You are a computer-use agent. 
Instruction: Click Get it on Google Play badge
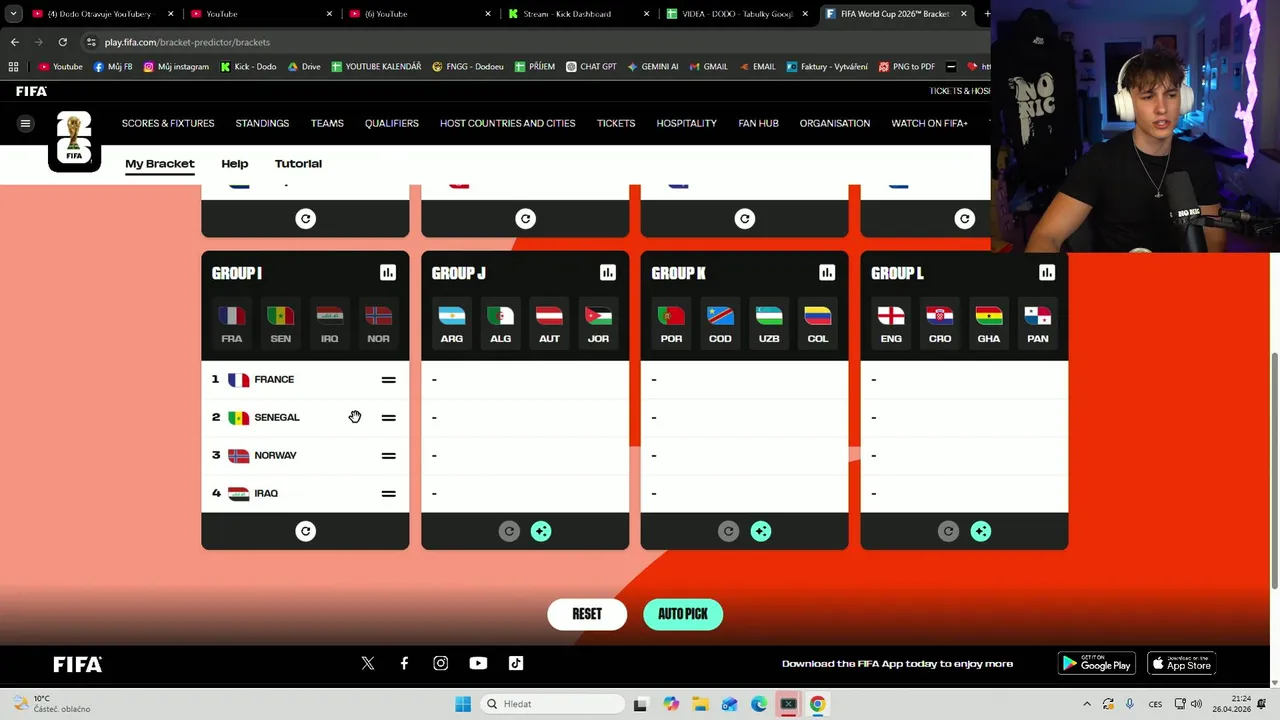click(x=1097, y=664)
